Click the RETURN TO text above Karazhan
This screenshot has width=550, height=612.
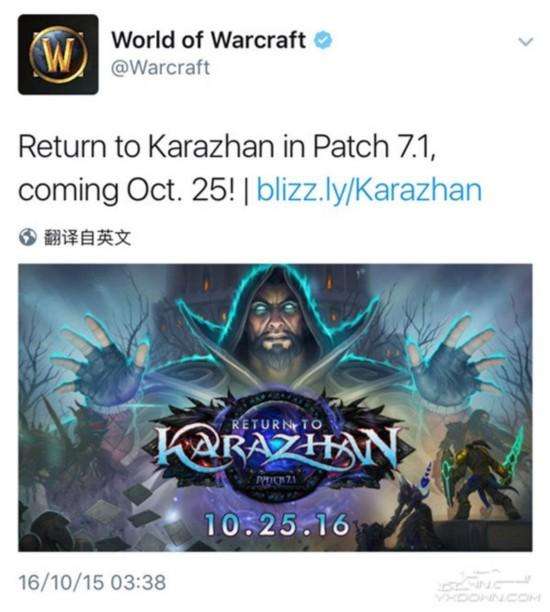pyautogui.click(x=276, y=424)
